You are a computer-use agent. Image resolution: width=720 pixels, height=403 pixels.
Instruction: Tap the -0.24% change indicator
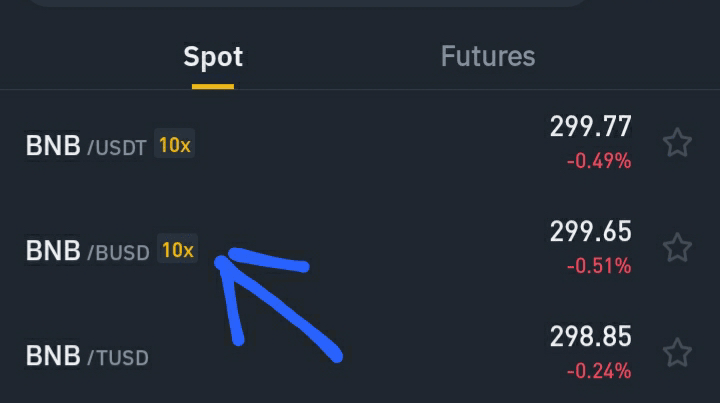599,371
